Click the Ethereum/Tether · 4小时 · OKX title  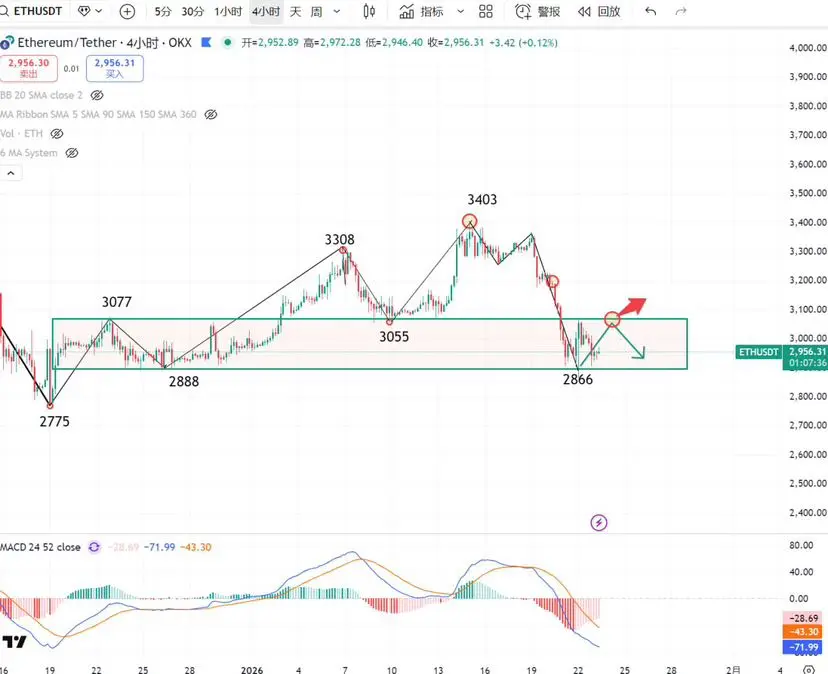(x=105, y=43)
